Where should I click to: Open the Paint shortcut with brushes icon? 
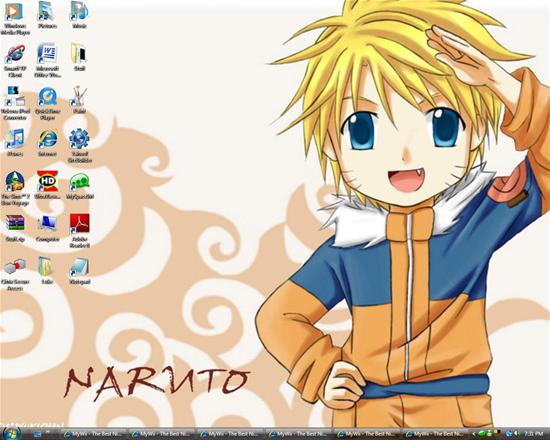(x=79, y=100)
